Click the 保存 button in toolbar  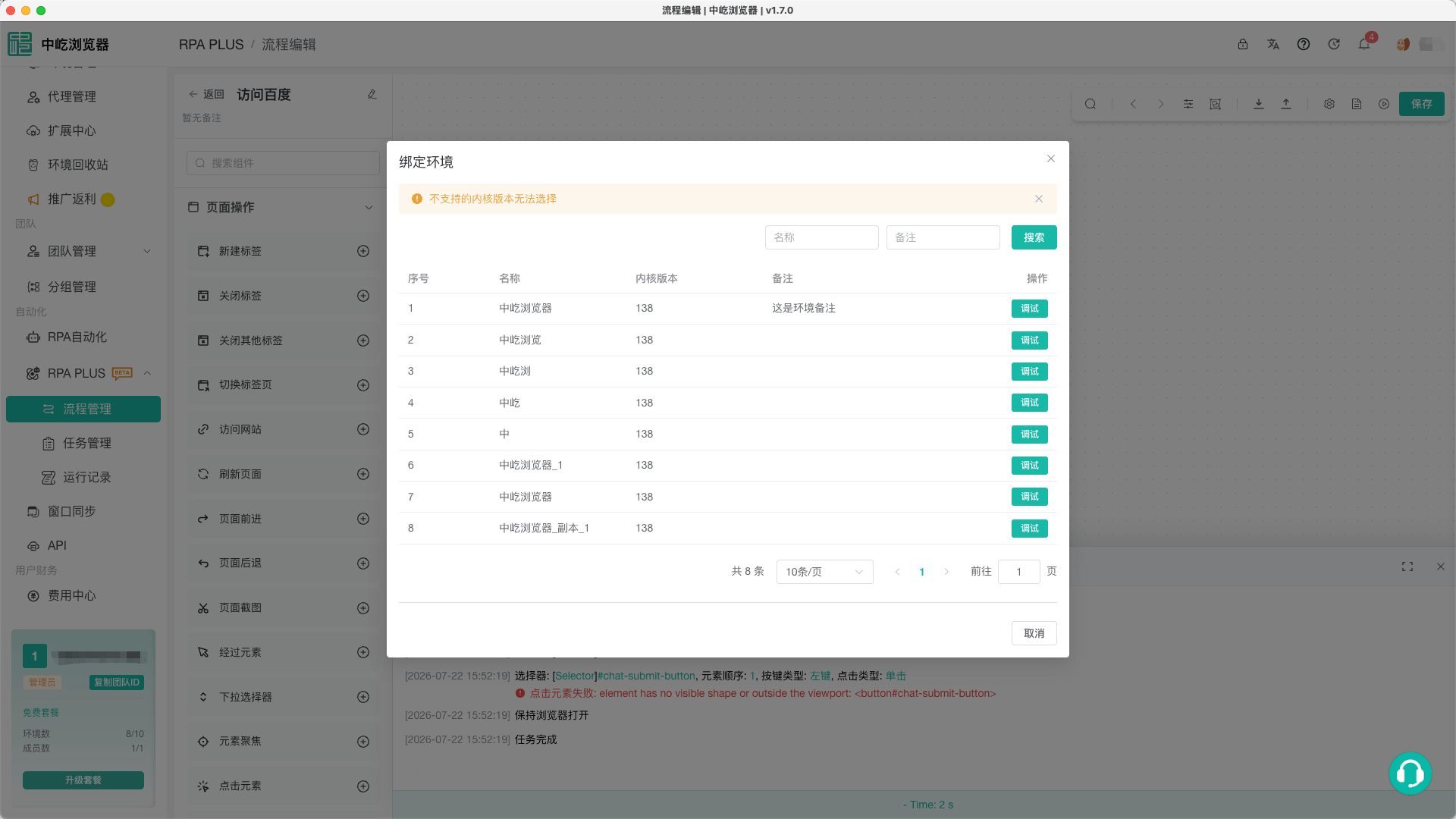point(1421,104)
